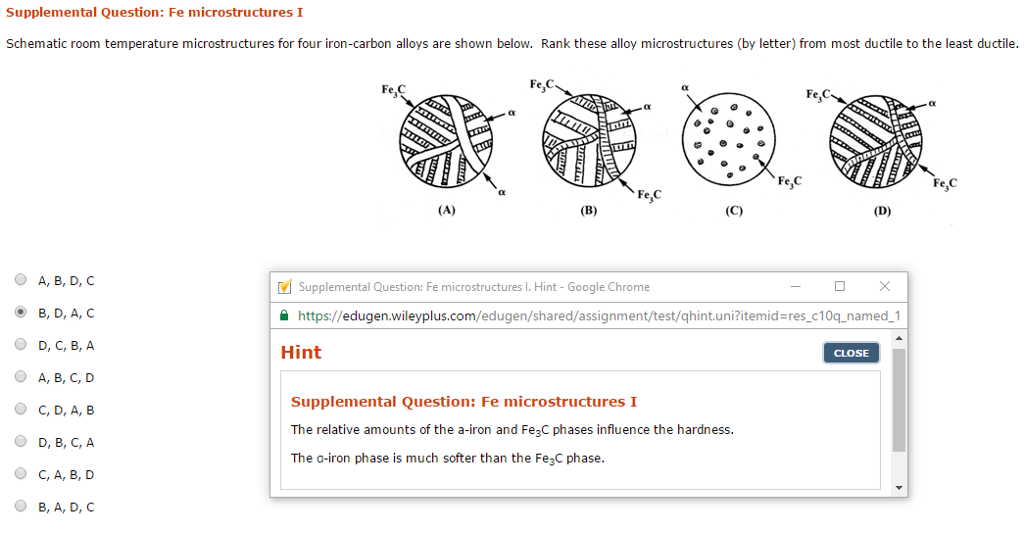The height and width of the screenshot is (533, 1024).
Task: Click the hint window scrollbar thumb
Action: (899, 400)
